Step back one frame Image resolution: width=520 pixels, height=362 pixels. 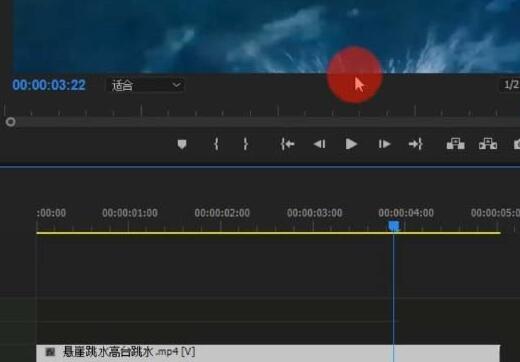(320, 144)
